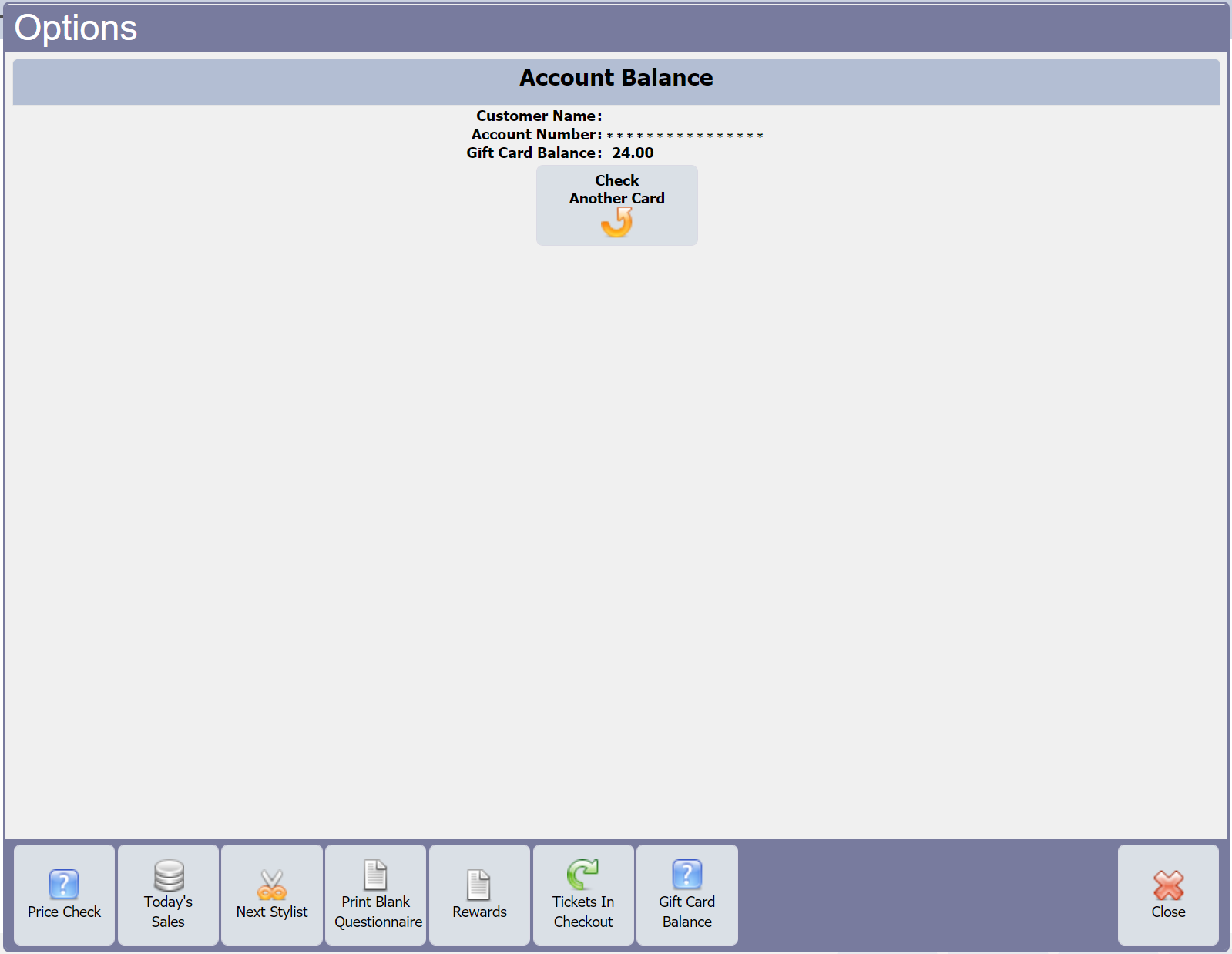1232x954 pixels.
Task: Click the Account Balance heading
Action: click(x=616, y=78)
